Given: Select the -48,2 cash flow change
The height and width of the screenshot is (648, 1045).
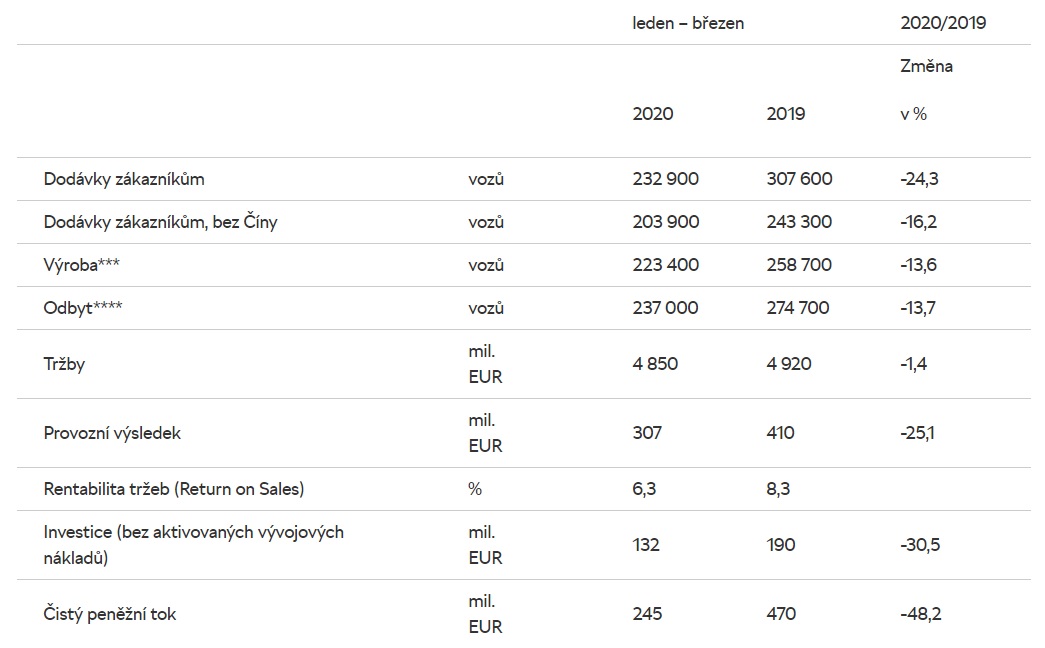Looking at the screenshot, I should click(x=920, y=614).
